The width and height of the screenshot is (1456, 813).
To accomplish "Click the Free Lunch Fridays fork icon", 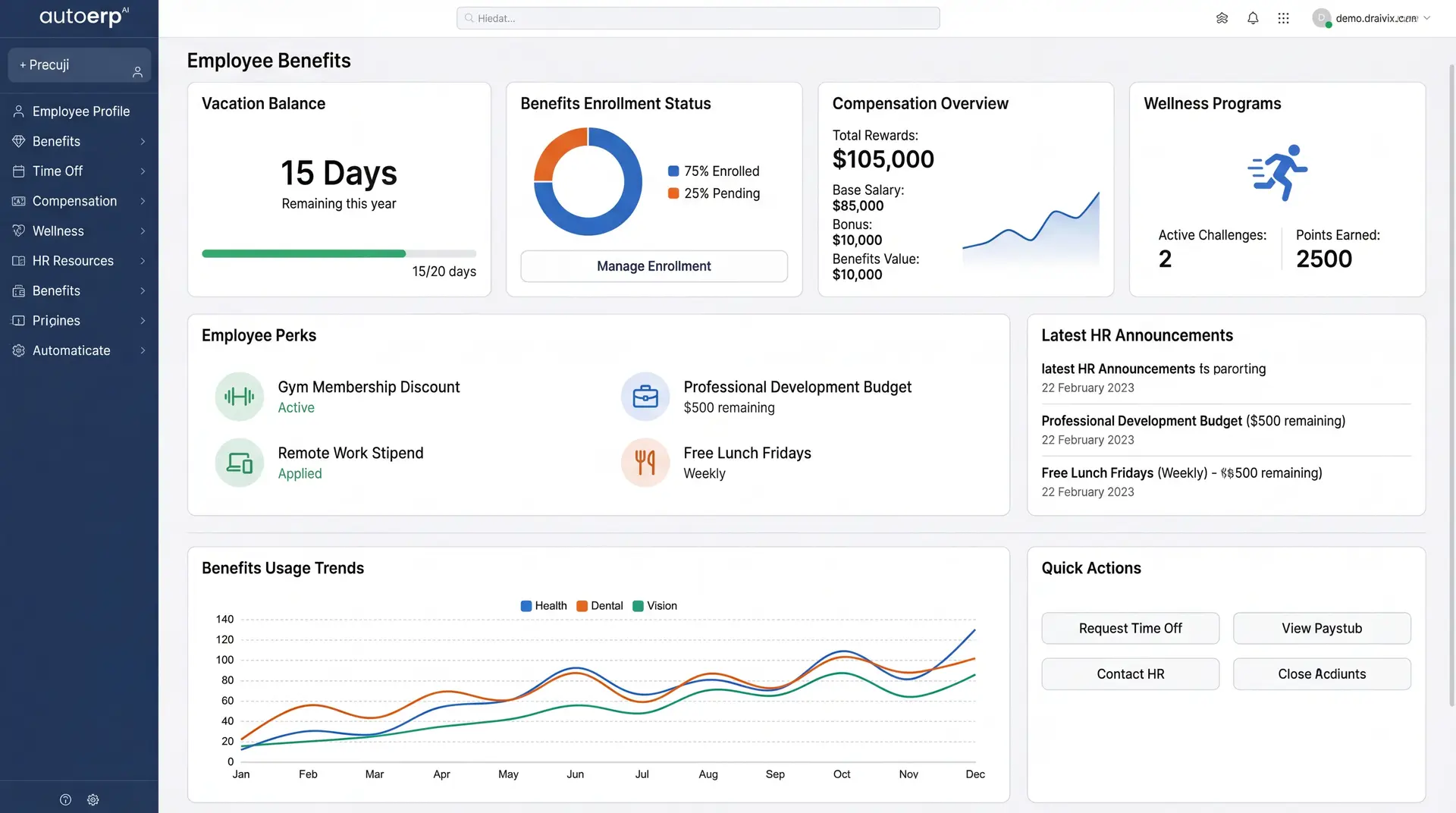I will tap(645, 462).
